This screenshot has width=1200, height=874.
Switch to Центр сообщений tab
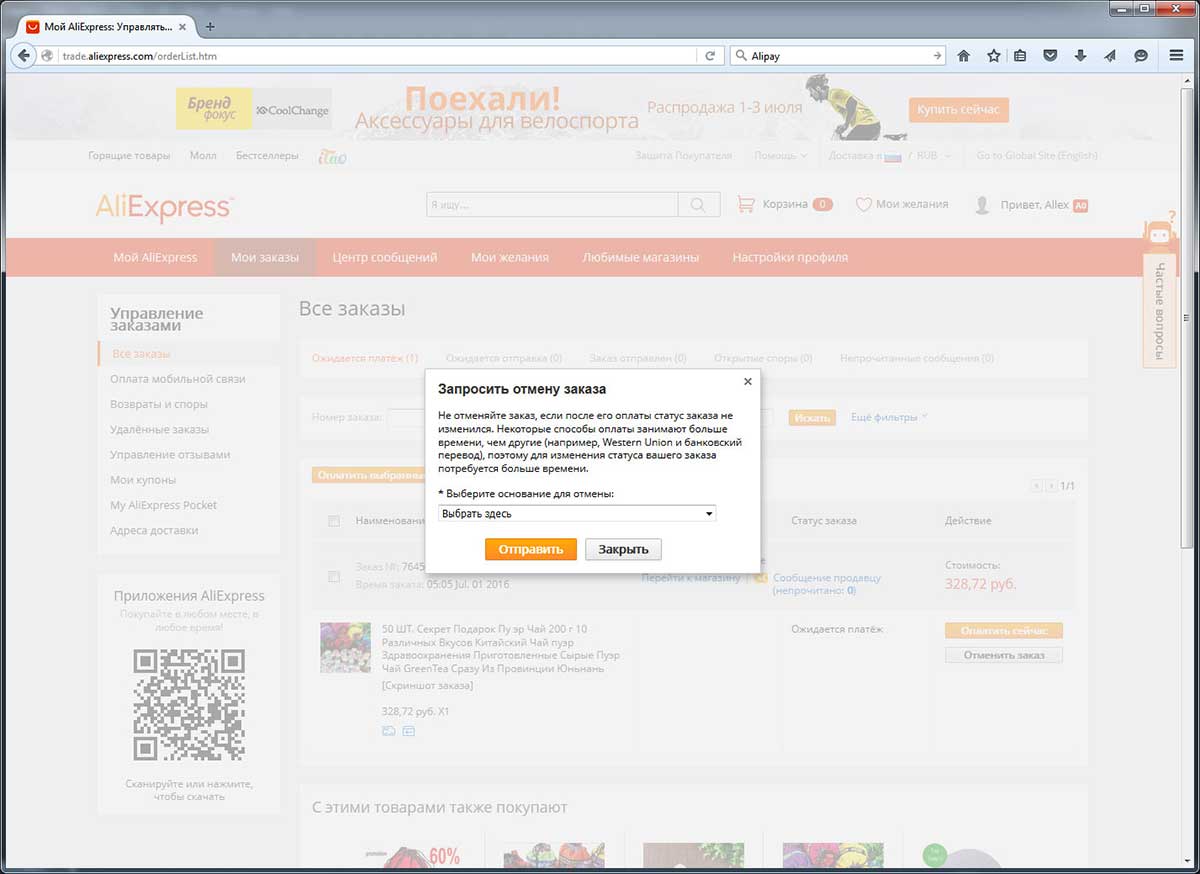(385, 257)
